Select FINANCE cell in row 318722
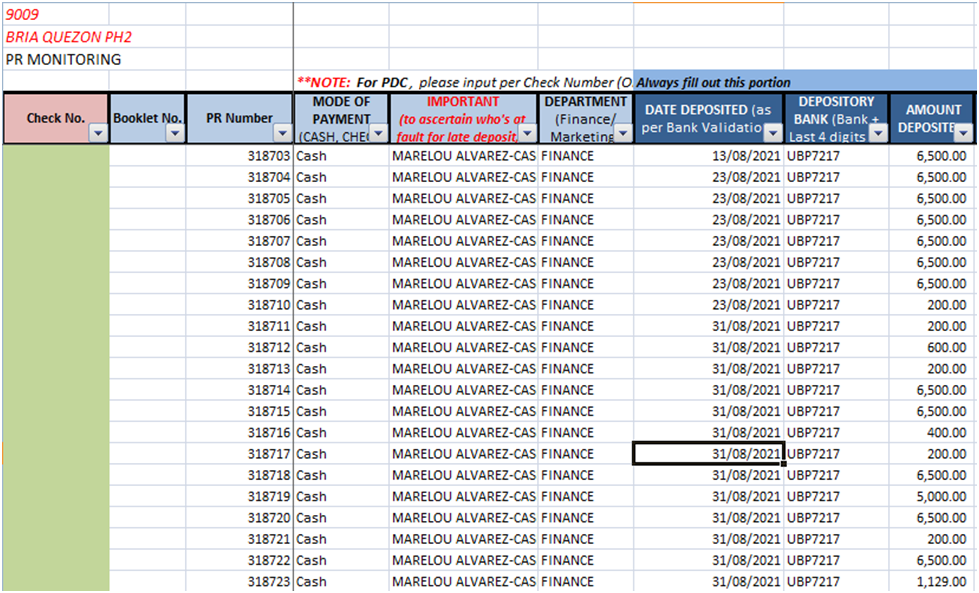The width and height of the screenshot is (979, 593). 586,561
